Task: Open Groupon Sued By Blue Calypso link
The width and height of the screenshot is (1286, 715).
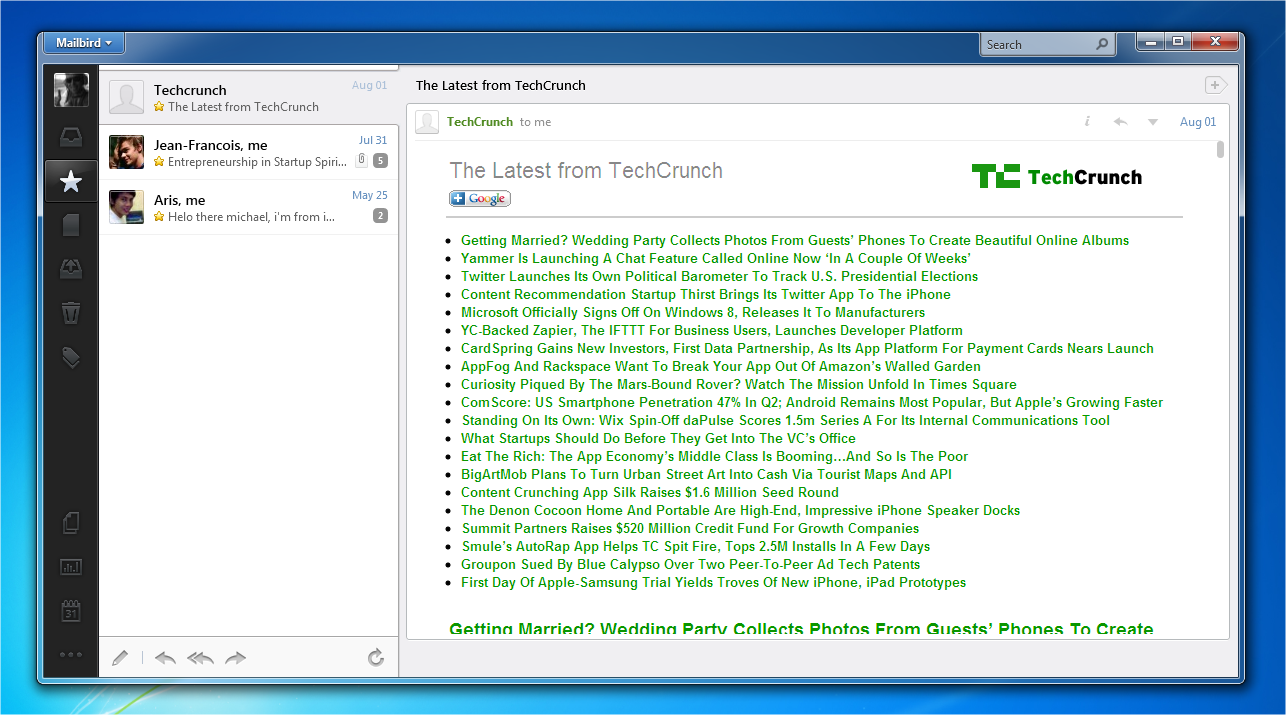Action: (x=691, y=564)
